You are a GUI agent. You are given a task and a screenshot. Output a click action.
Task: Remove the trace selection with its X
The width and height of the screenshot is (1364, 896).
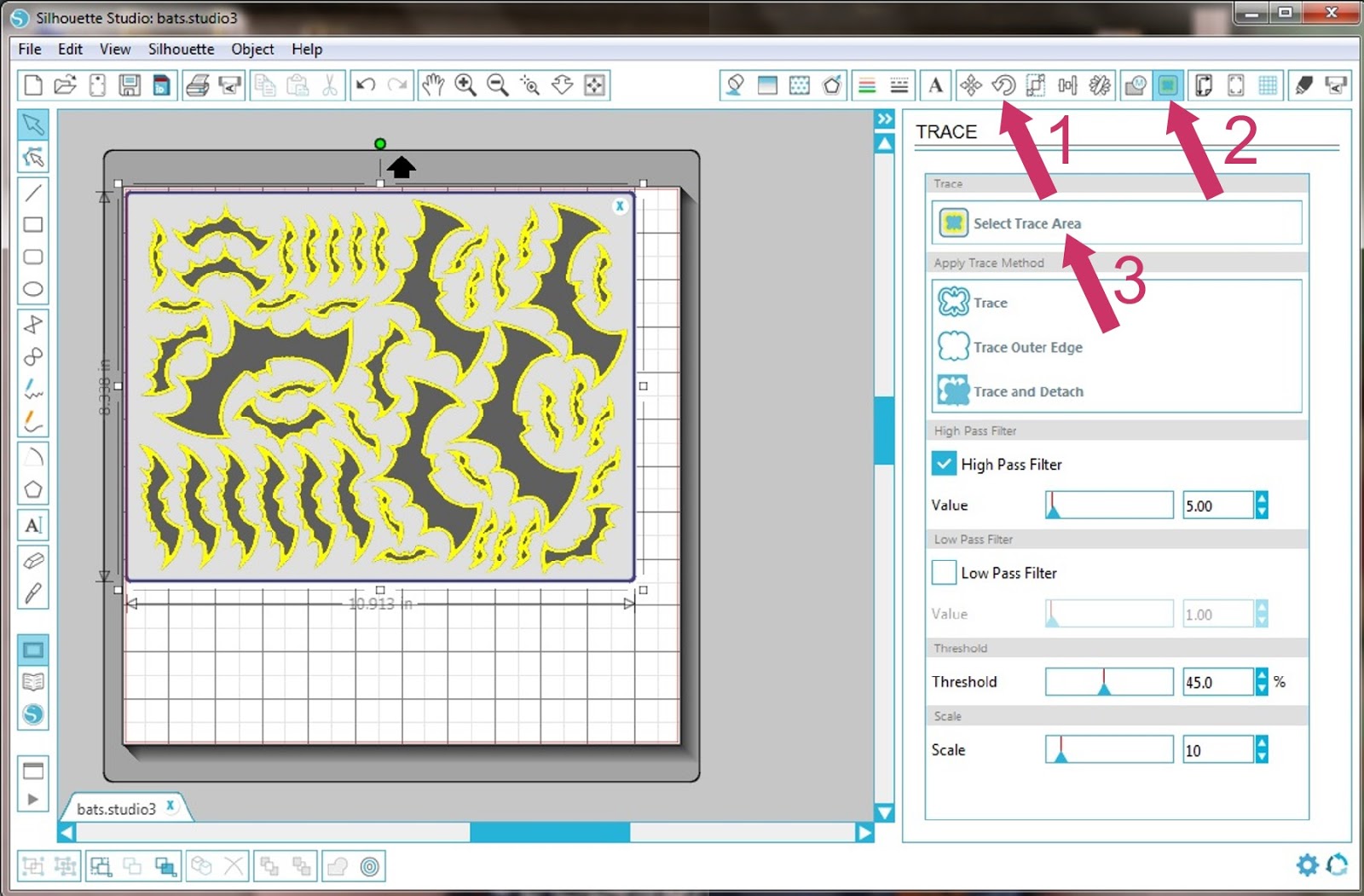coord(620,205)
